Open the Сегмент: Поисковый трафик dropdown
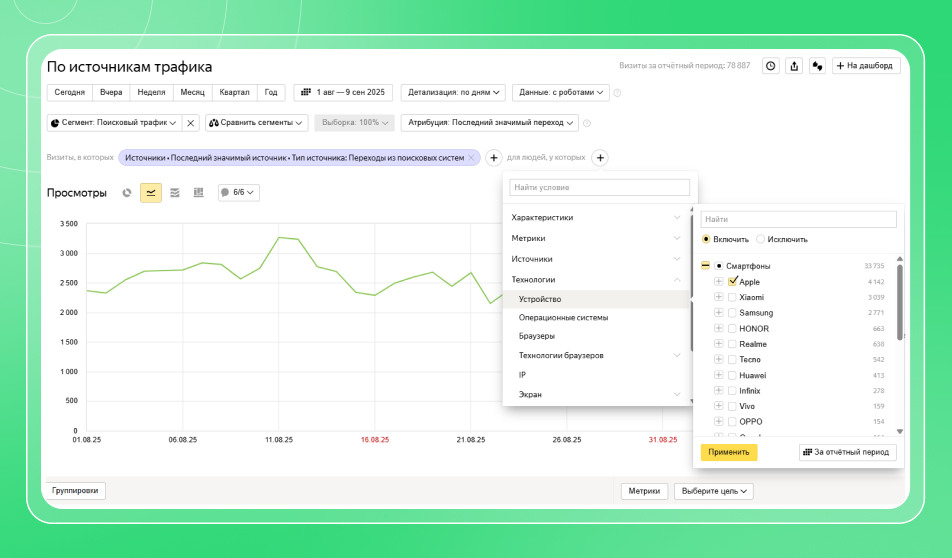The width and height of the screenshot is (952, 558). pyautogui.click(x=114, y=123)
